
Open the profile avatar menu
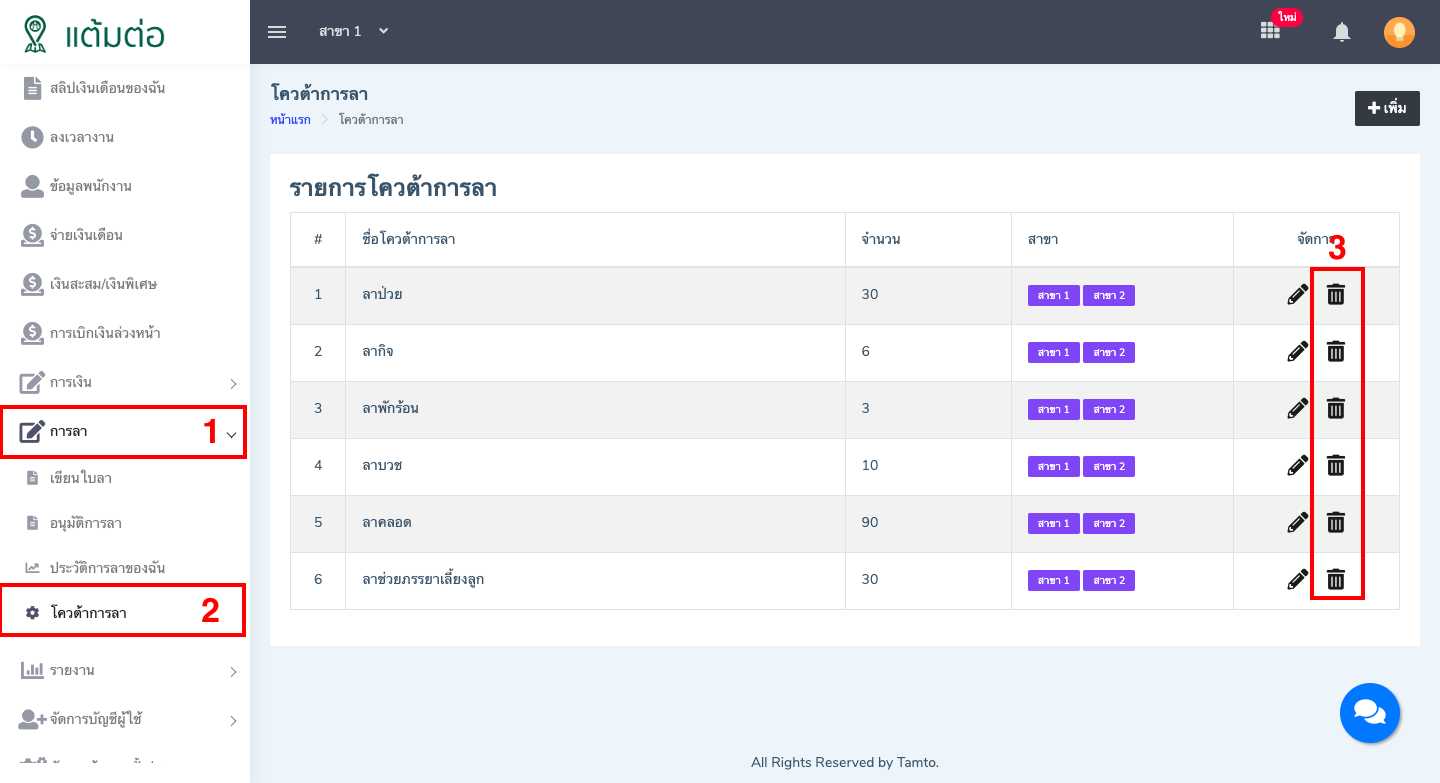[x=1399, y=31]
